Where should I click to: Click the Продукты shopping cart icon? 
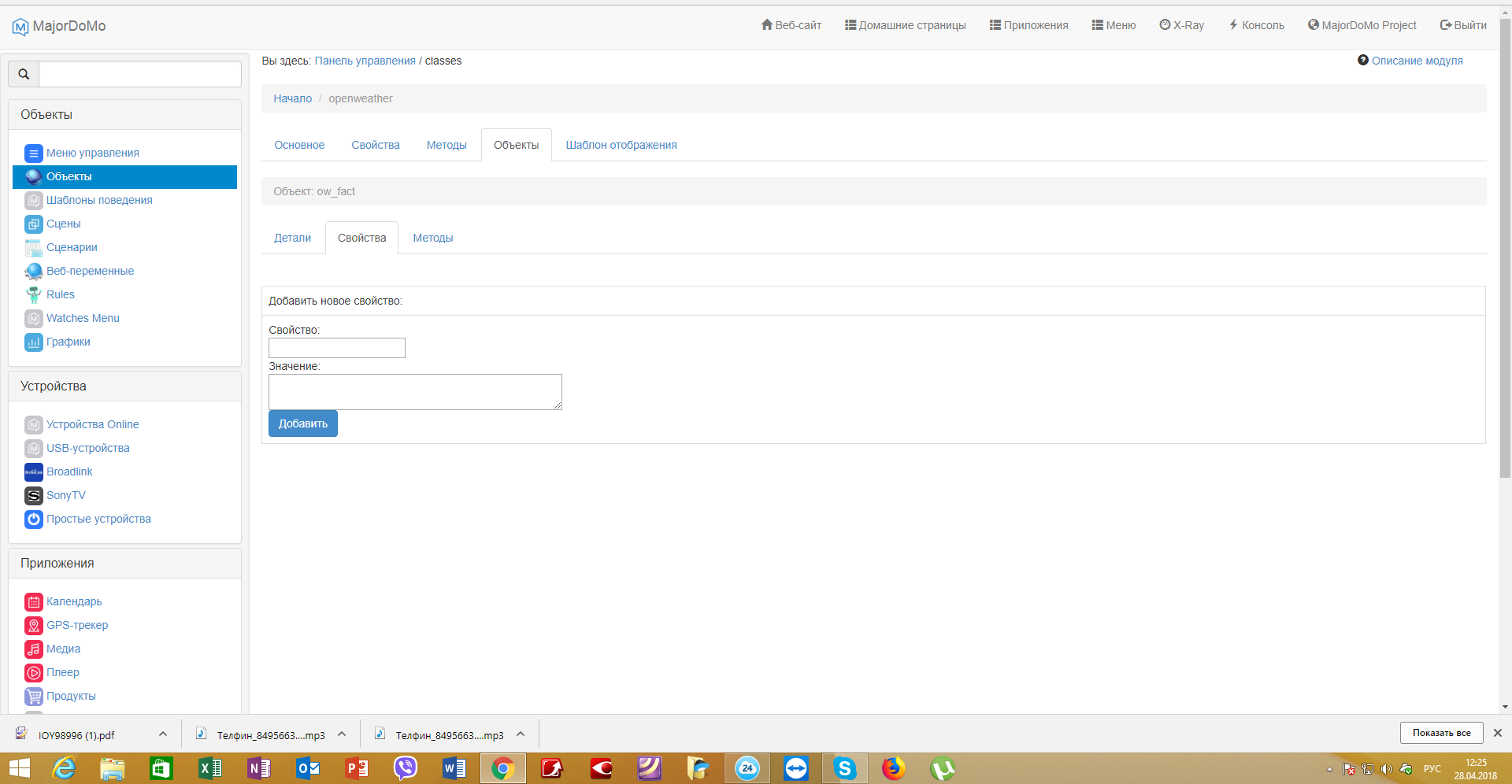pos(33,697)
